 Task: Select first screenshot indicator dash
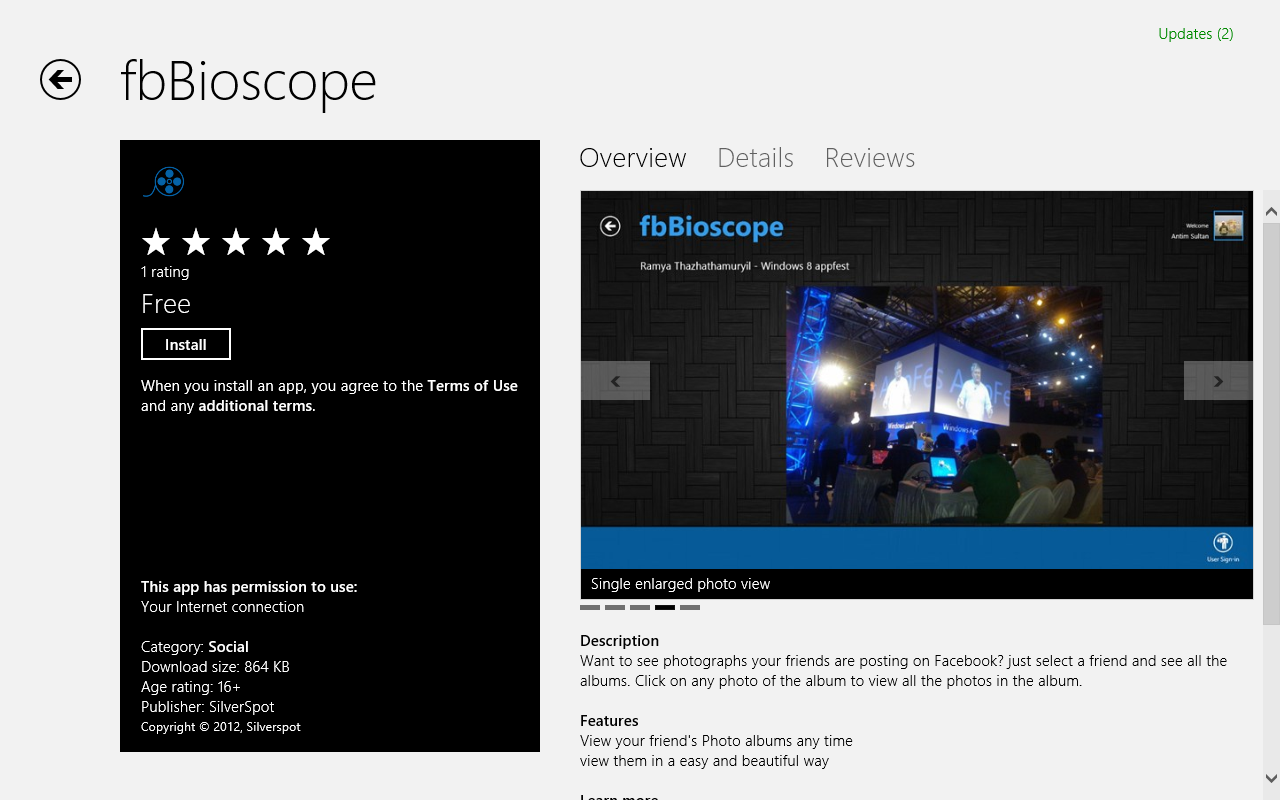pos(590,607)
